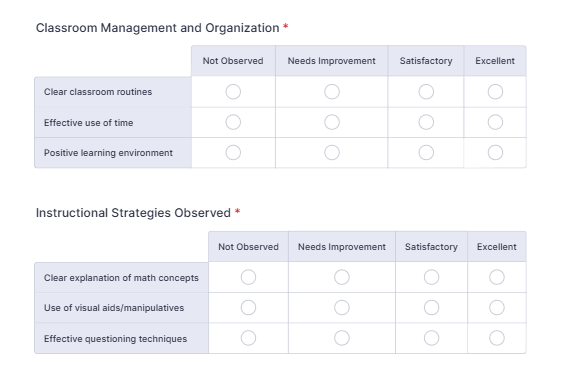Mark Use of visual aids/manipulatives Needs Improvement
The image size is (564, 373).
pyautogui.click(x=342, y=308)
